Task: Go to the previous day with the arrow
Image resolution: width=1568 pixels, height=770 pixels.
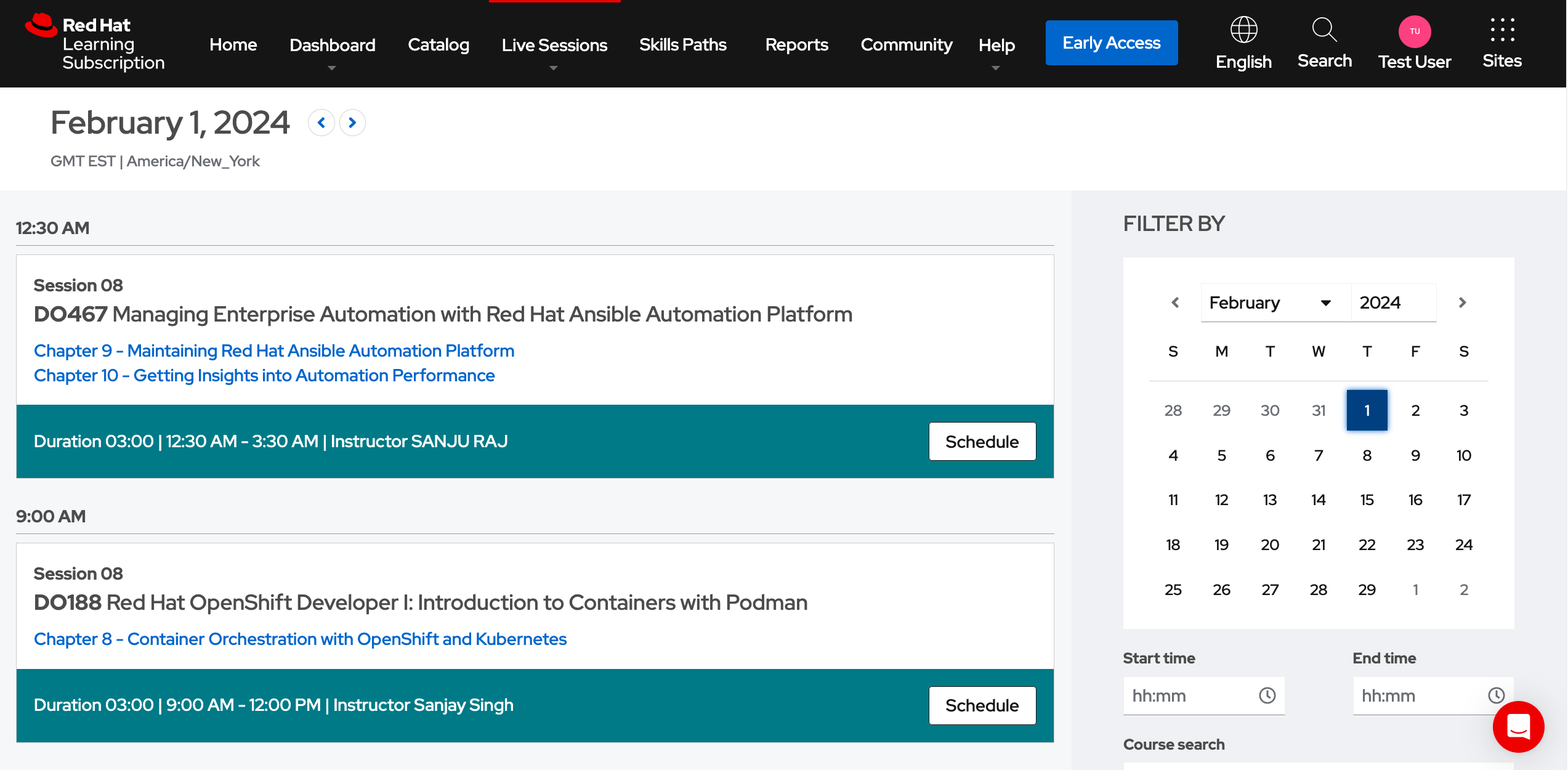Action: 321,123
